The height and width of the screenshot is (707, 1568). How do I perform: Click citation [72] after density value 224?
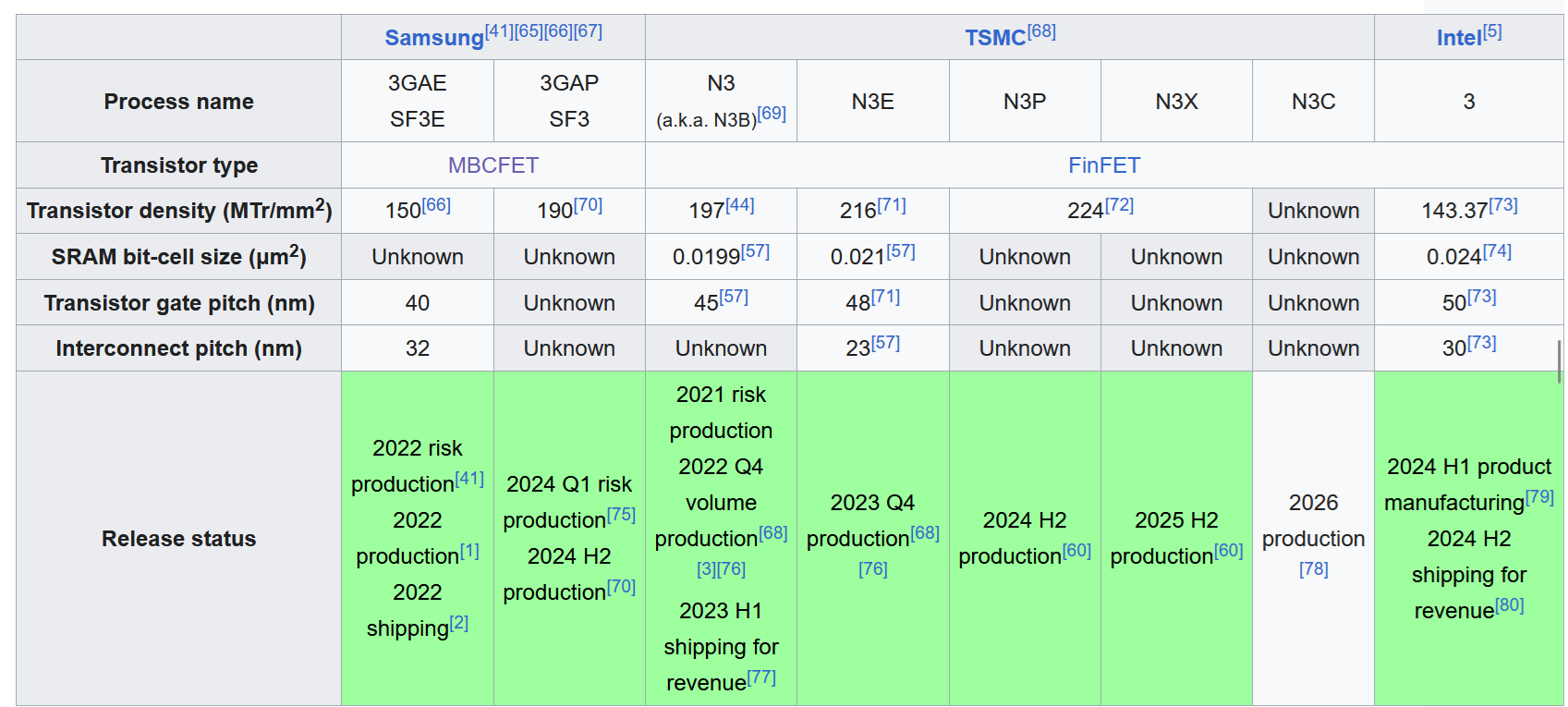click(x=1119, y=204)
